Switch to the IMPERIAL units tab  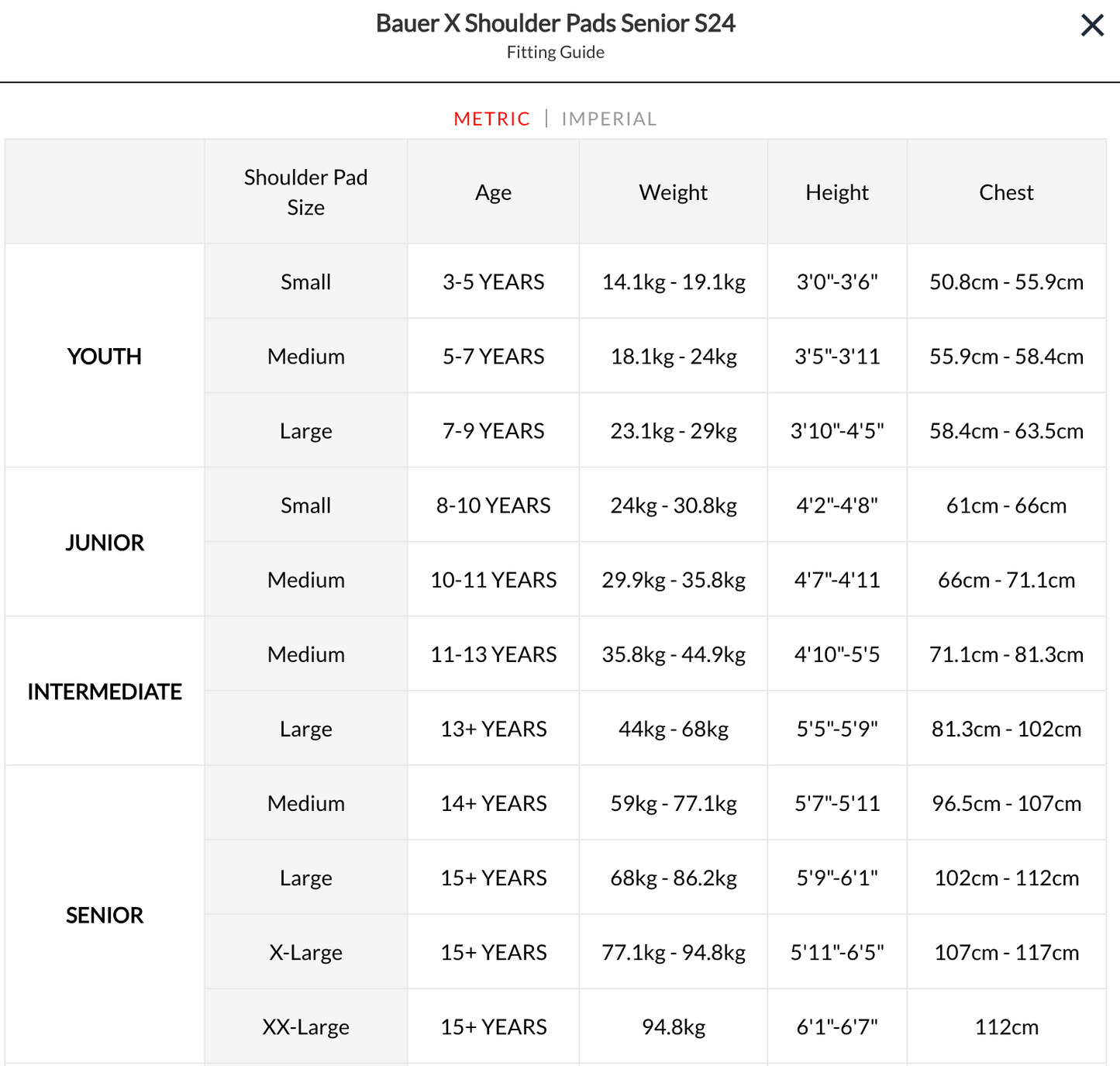coord(609,119)
